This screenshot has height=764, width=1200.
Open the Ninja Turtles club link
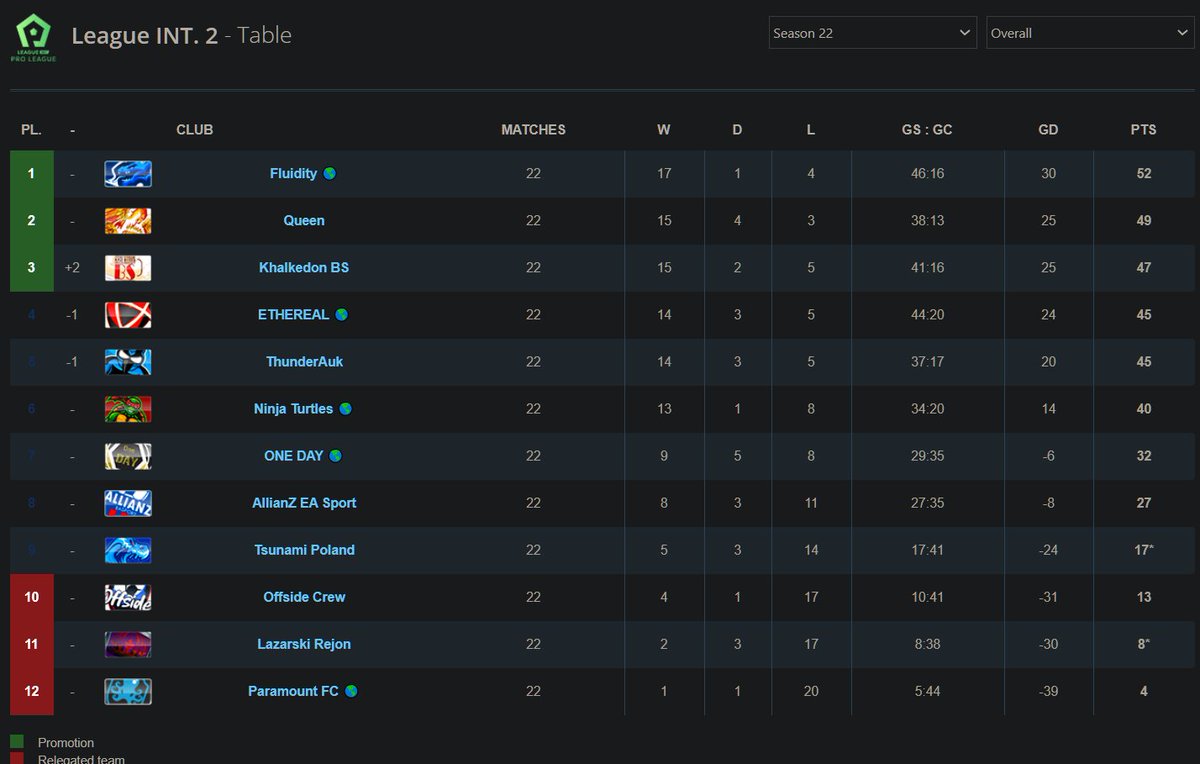(293, 409)
